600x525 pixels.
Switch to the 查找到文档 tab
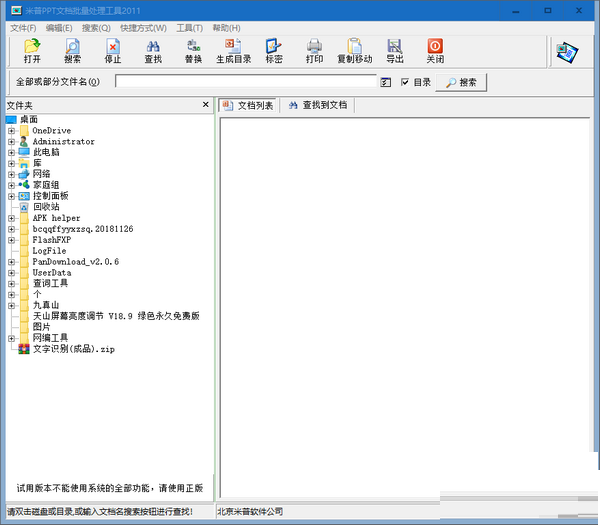click(x=318, y=105)
